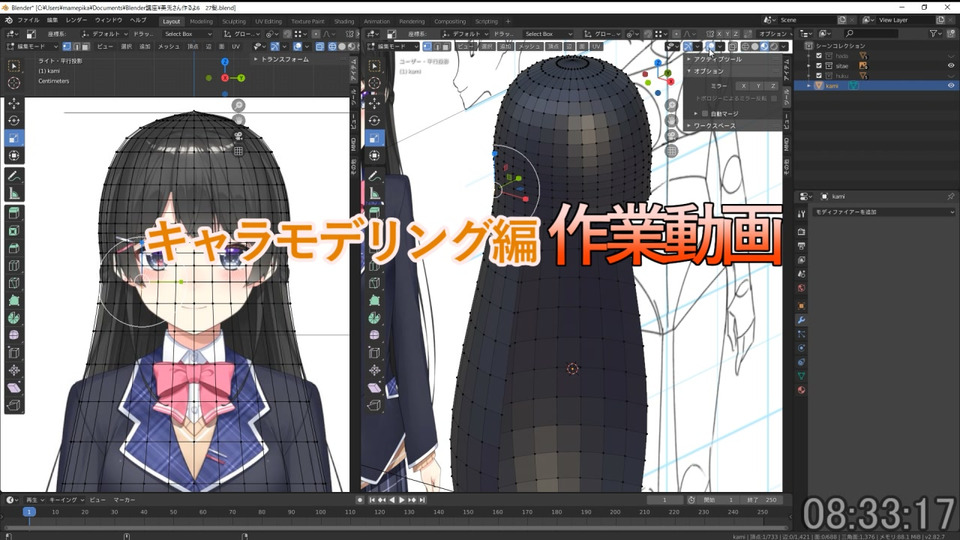Open the timeline マーカー menu
The width and height of the screenshot is (960, 540).
[124, 500]
